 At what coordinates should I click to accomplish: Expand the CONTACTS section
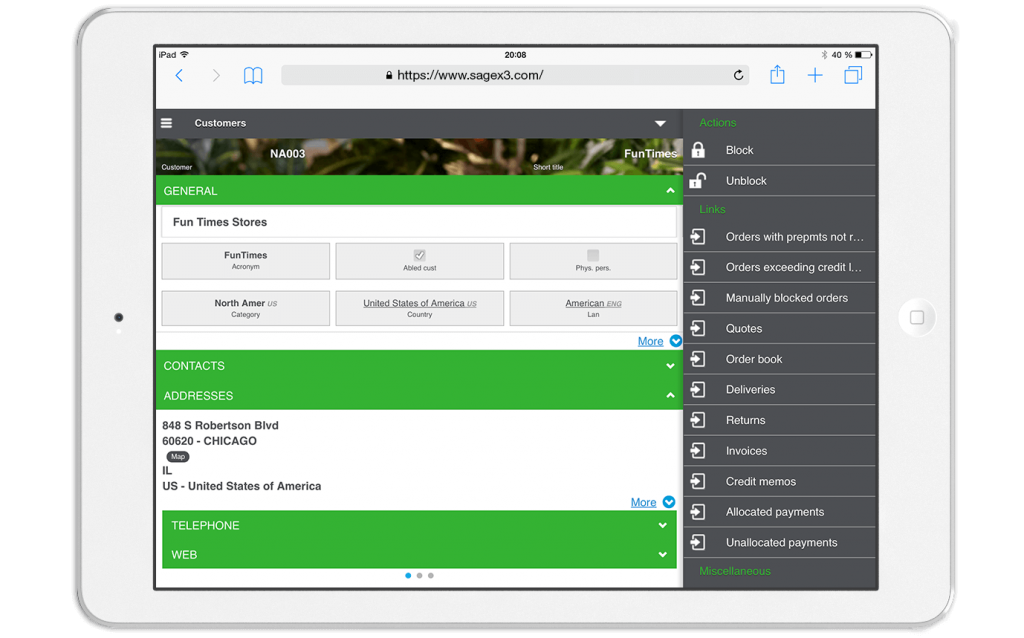670,366
